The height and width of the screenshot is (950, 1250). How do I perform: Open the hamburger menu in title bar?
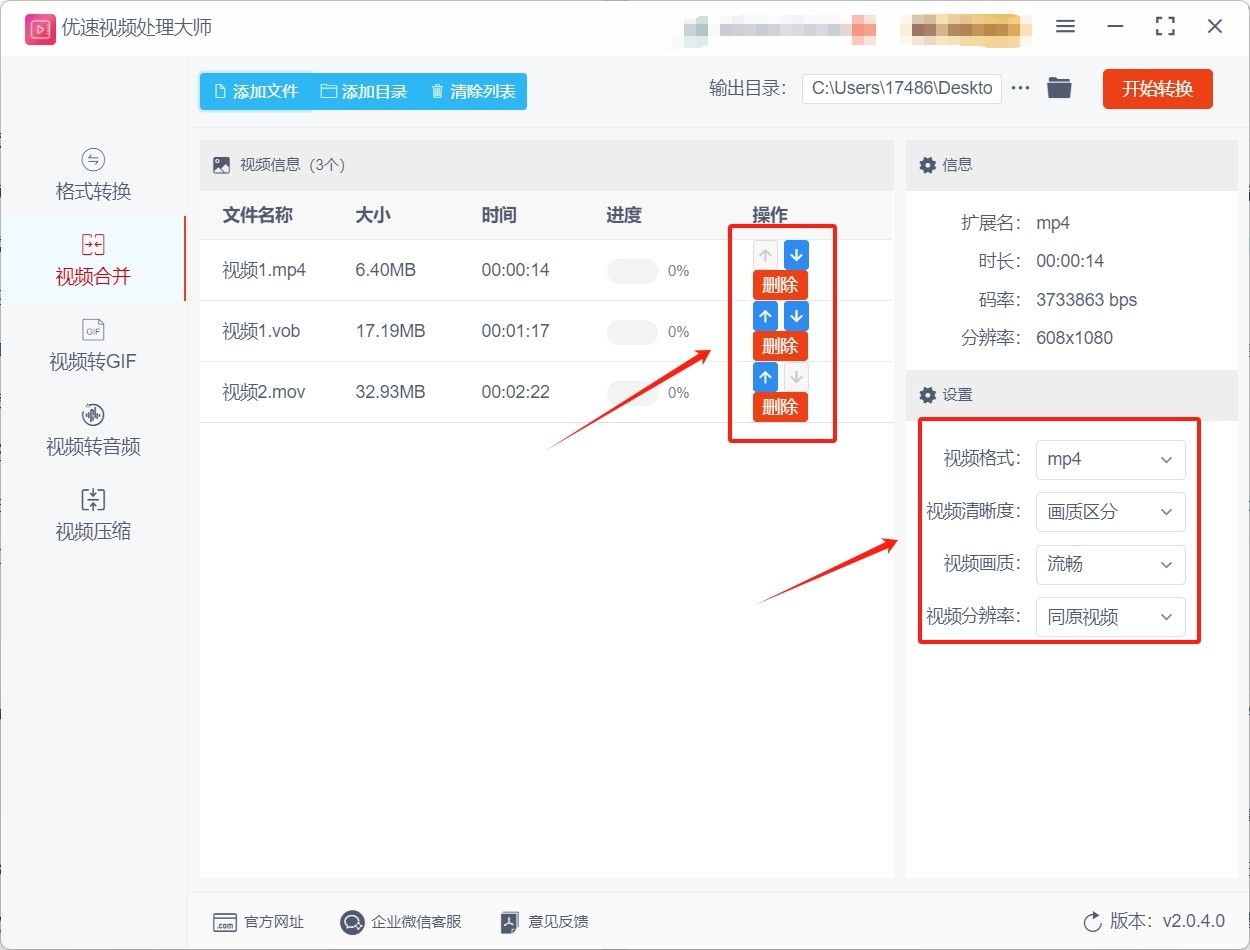point(1065,27)
